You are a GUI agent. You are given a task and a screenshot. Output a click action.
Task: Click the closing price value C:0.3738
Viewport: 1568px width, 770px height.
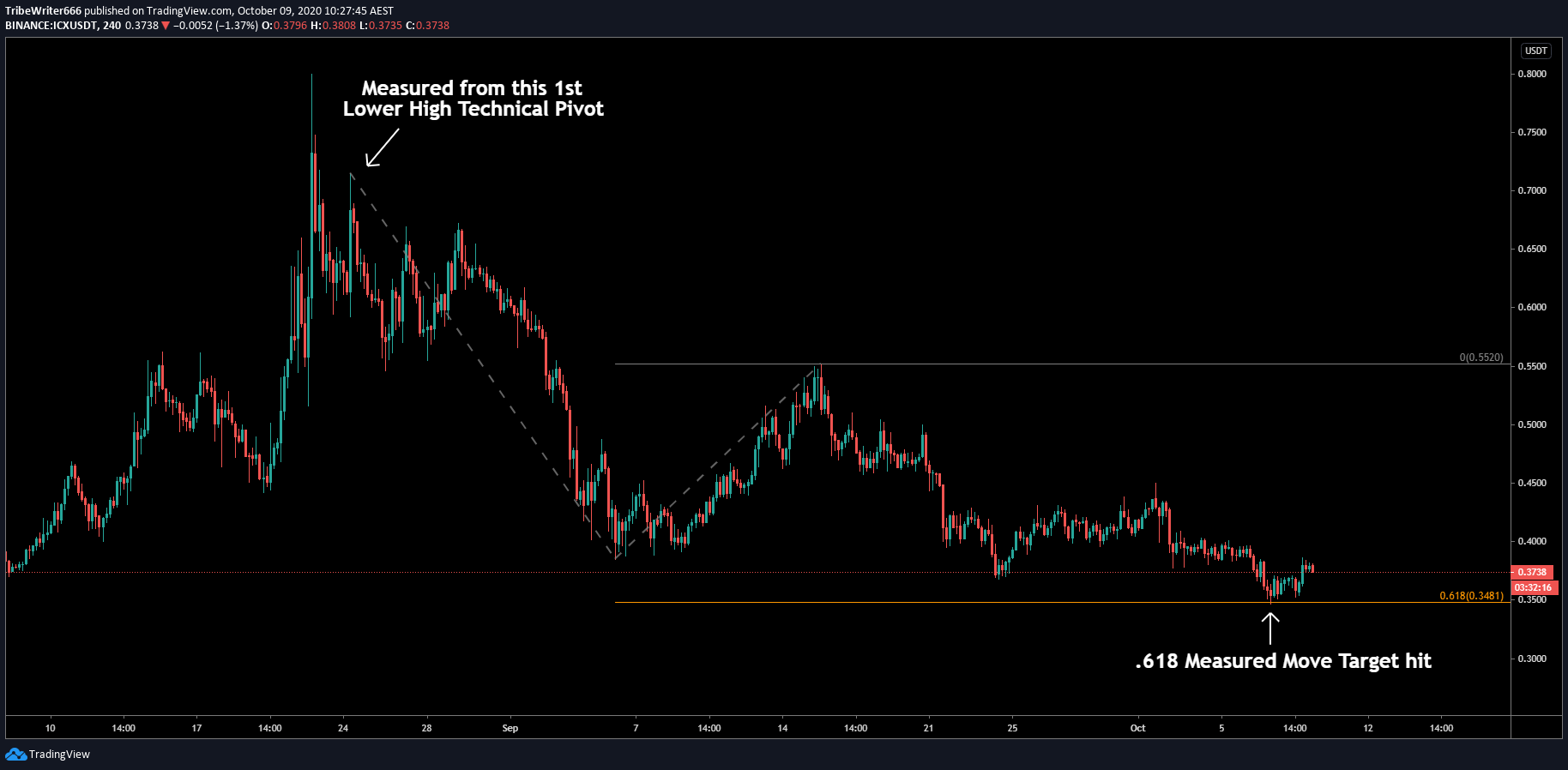click(427, 26)
